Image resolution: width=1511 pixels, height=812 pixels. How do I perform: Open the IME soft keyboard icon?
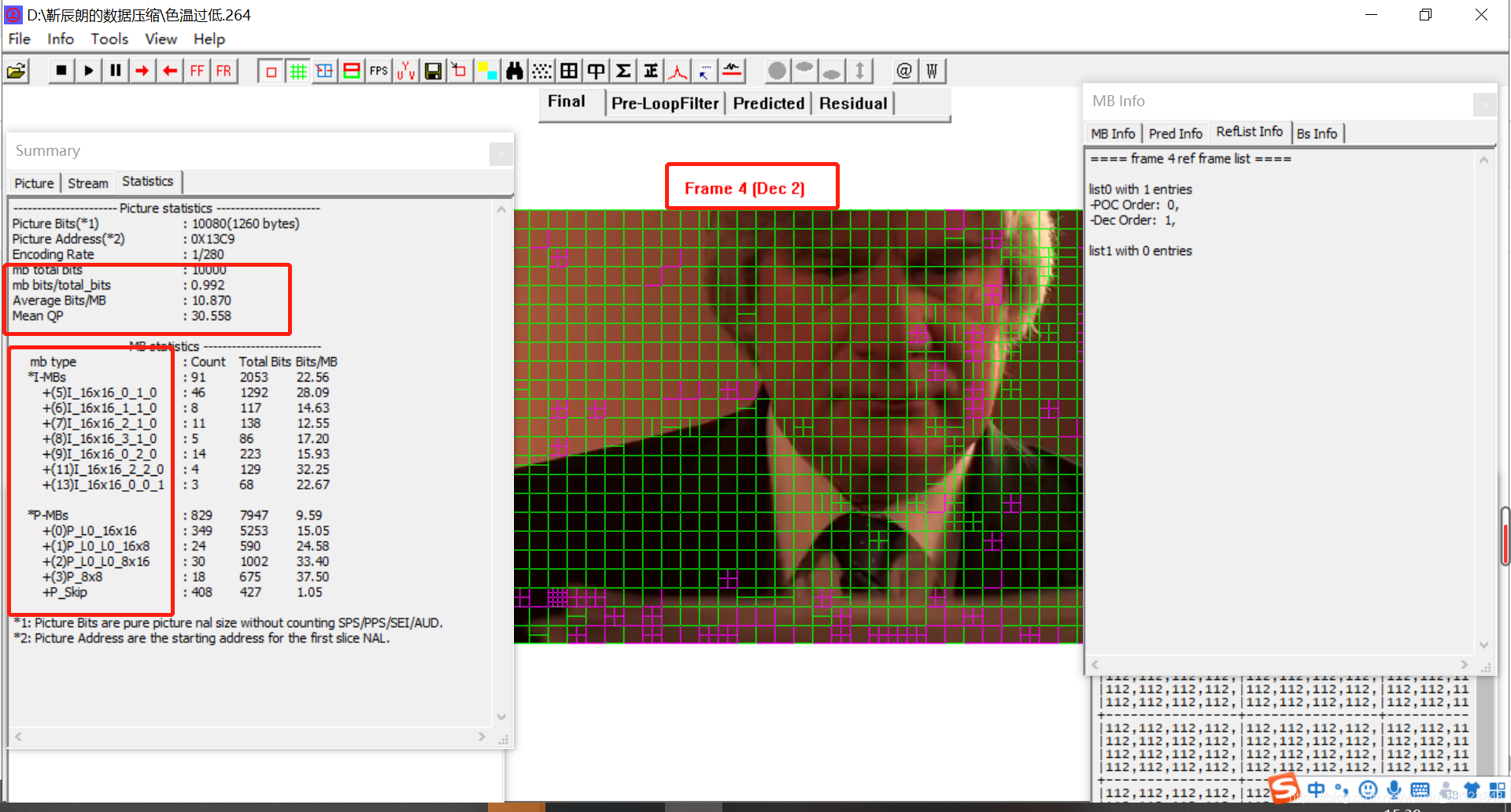click(1420, 790)
